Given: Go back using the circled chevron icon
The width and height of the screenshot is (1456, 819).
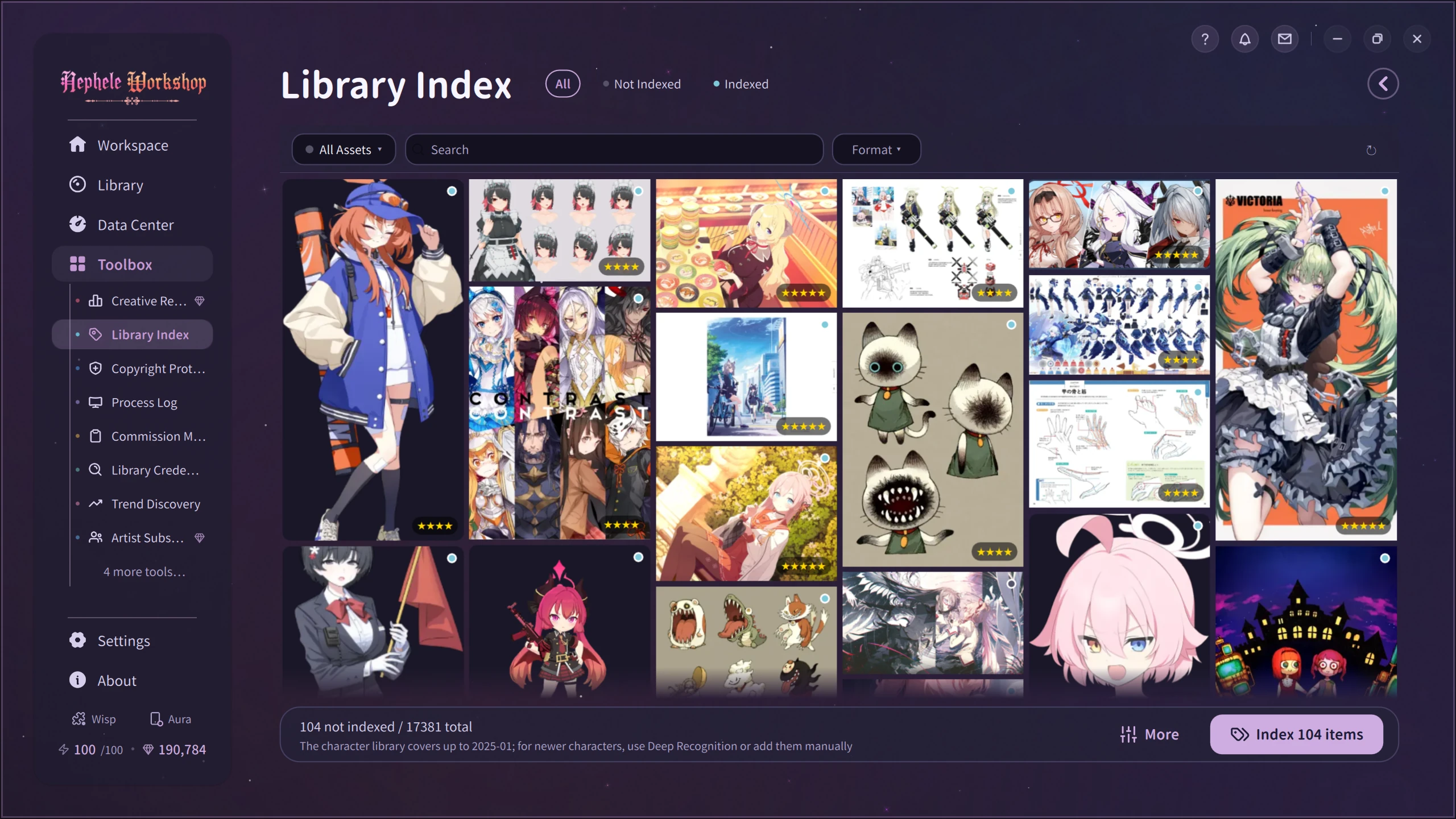Looking at the screenshot, I should (x=1383, y=84).
